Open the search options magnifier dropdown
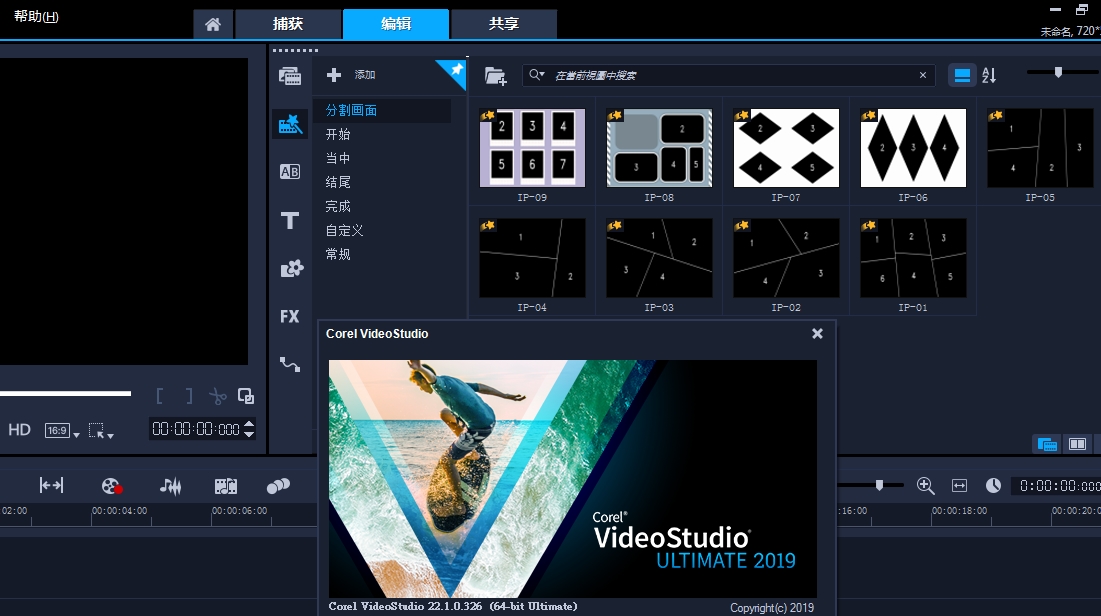The image size is (1101, 616). (x=536, y=74)
